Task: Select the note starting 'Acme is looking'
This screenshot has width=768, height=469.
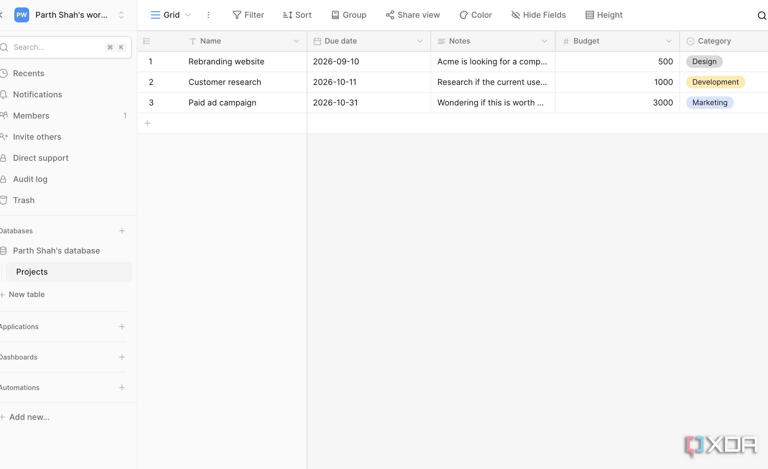Action: (493, 62)
